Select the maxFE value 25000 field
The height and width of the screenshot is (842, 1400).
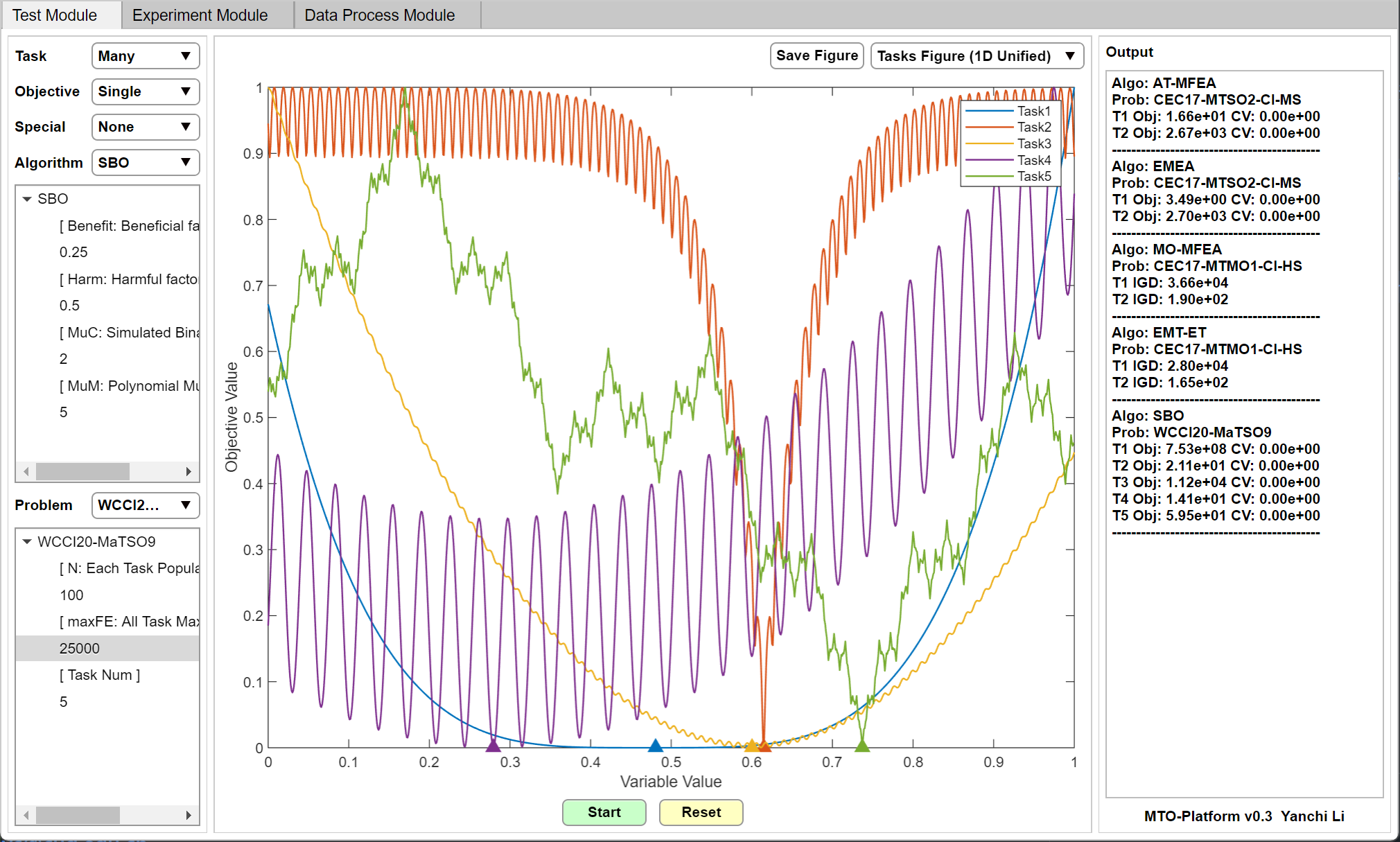point(80,649)
